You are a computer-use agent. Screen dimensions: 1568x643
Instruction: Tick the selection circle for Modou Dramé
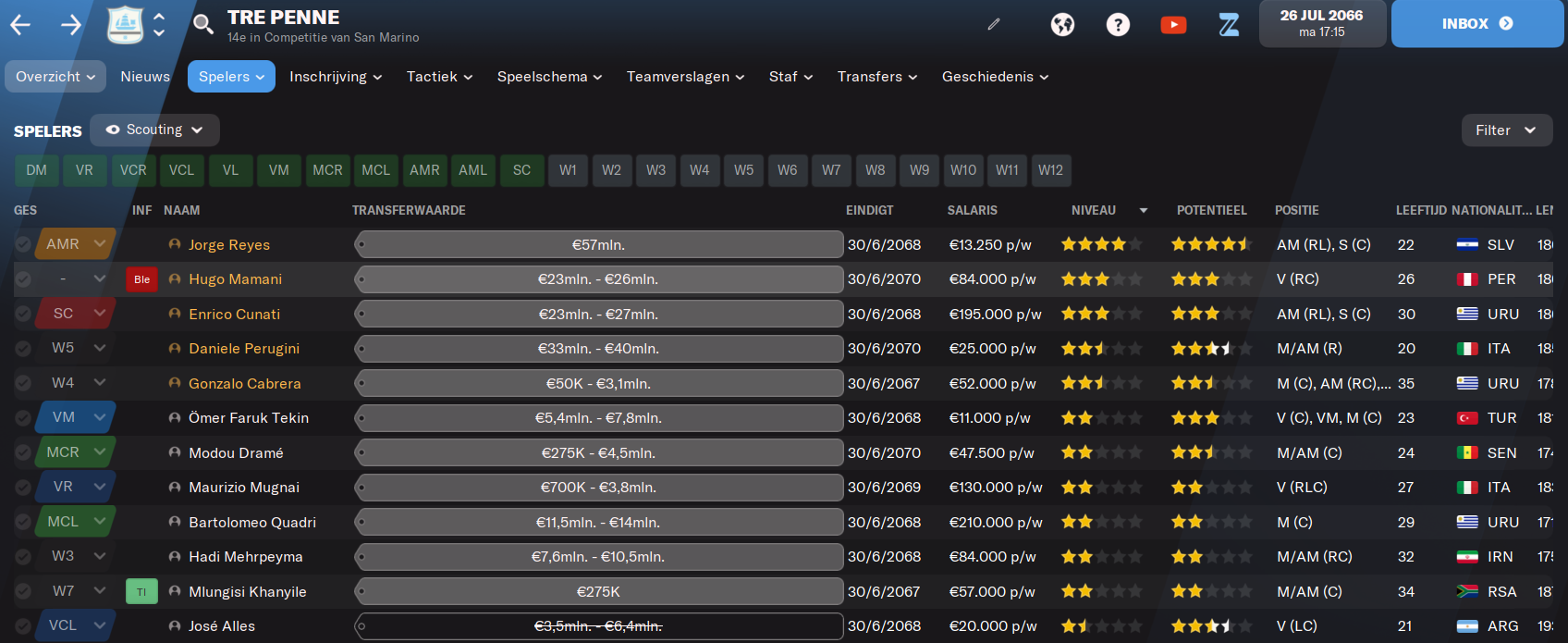[23, 452]
